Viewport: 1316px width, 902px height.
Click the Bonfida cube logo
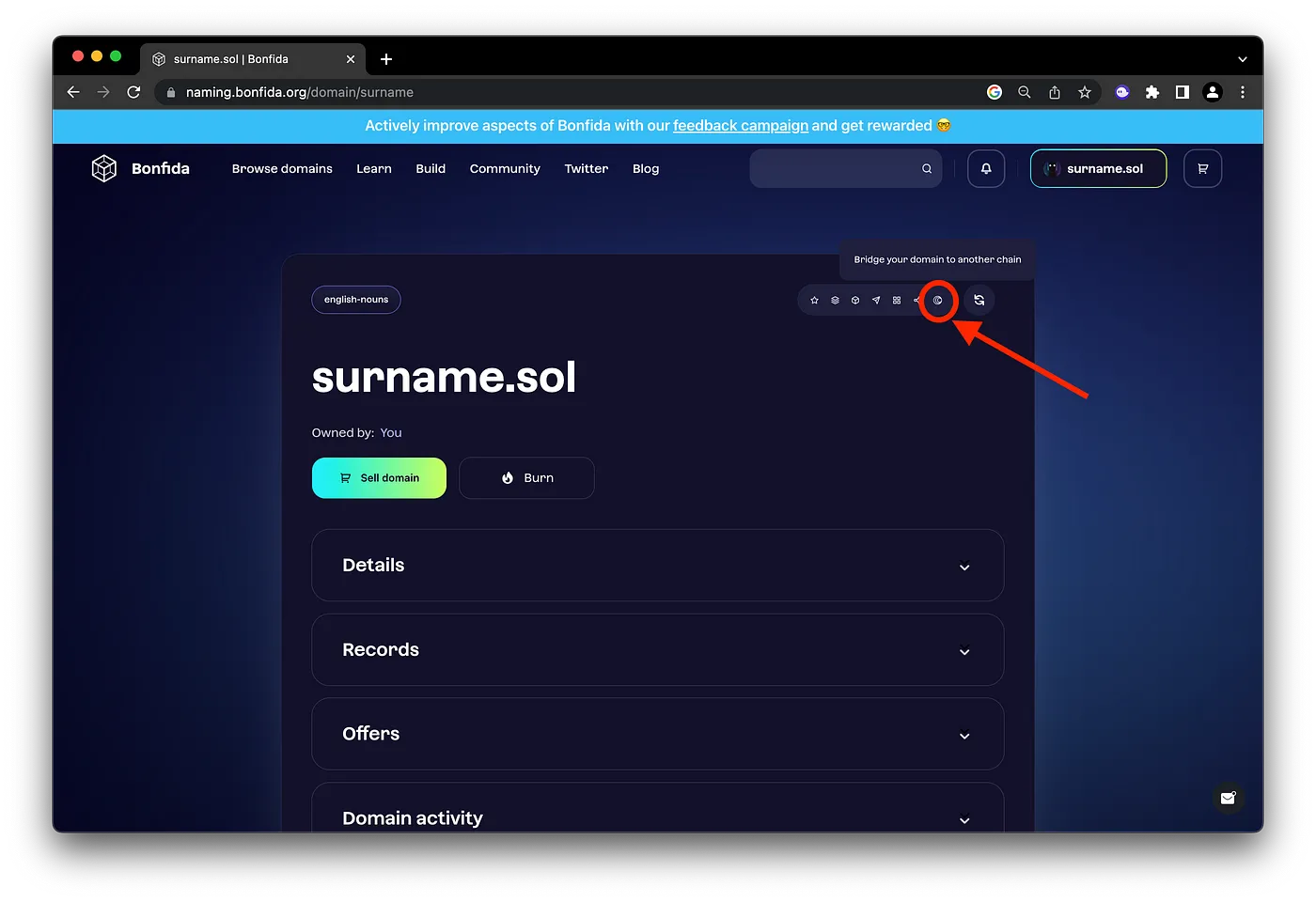[104, 168]
